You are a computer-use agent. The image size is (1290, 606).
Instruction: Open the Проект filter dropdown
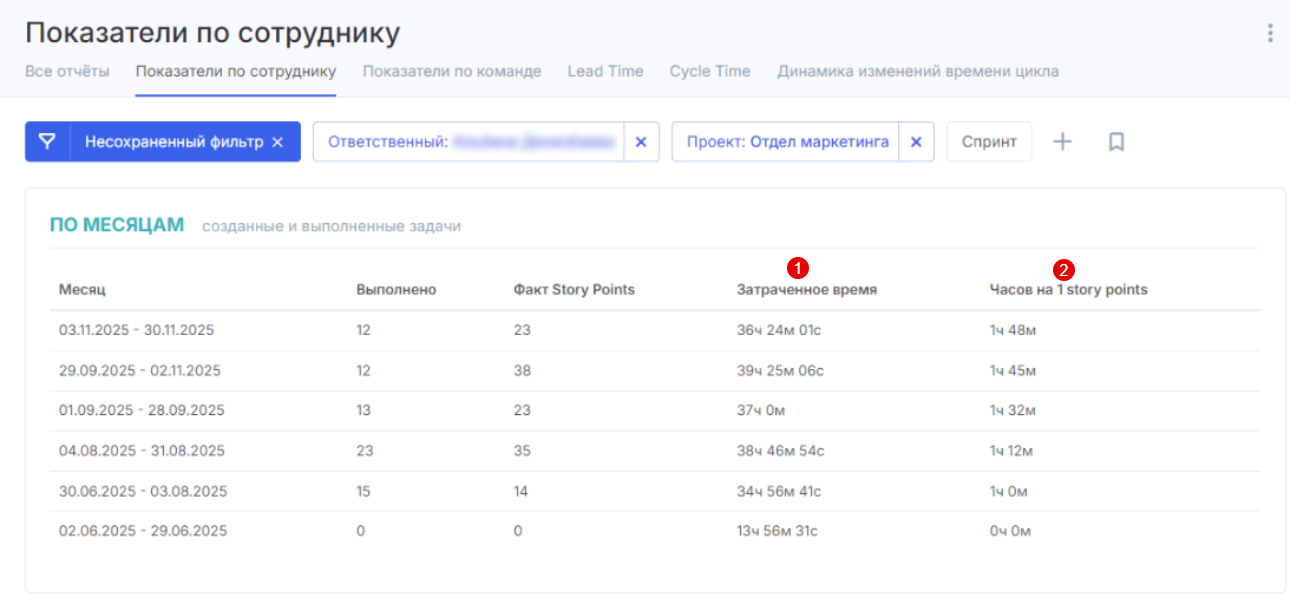pyautogui.click(x=786, y=142)
